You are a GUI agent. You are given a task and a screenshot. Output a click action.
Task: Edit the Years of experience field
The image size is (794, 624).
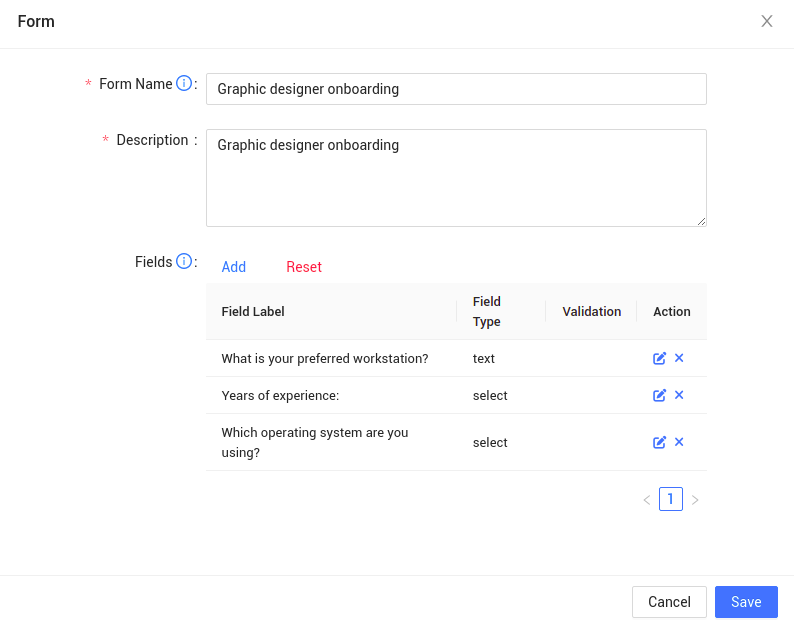pyautogui.click(x=659, y=395)
